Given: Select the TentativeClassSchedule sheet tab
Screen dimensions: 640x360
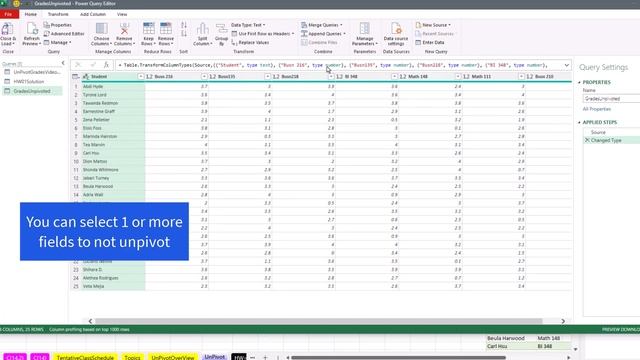Looking at the screenshot, I should click(x=85, y=357).
